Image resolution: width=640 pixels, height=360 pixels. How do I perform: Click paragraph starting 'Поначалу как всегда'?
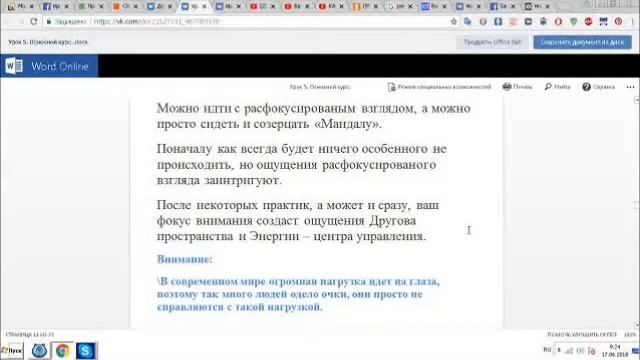click(x=302, y=164)
